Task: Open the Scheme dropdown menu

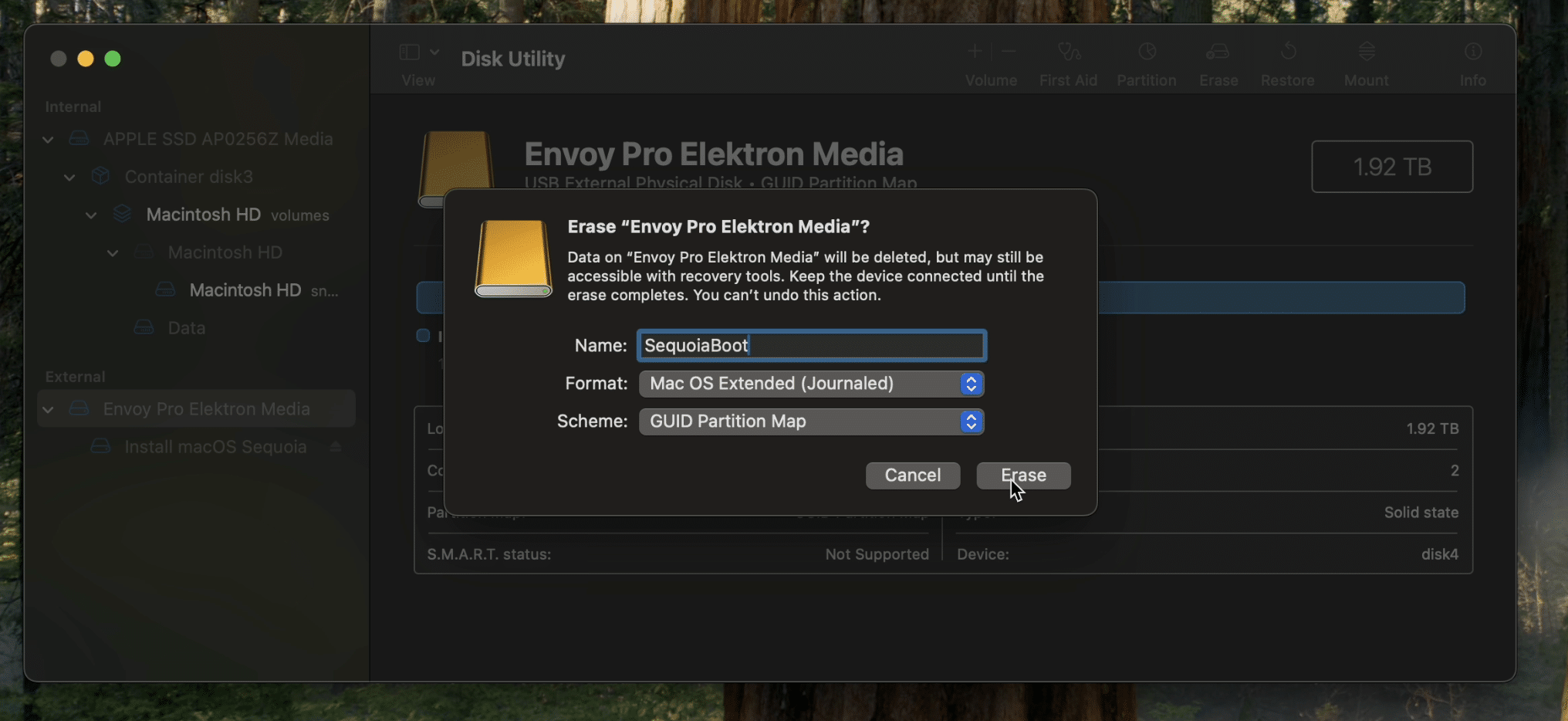Action: [811, 421]
